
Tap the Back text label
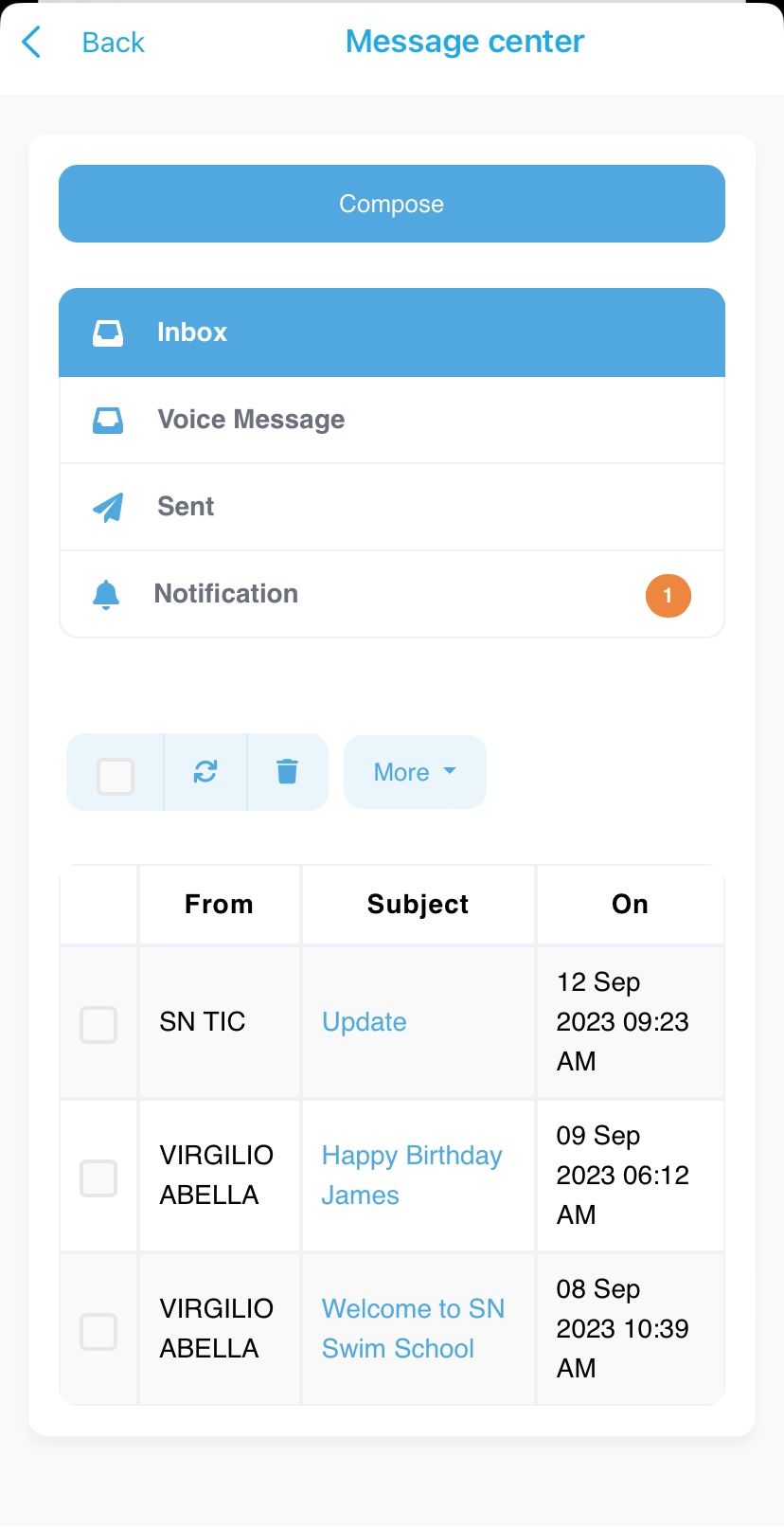coord(114,43)
